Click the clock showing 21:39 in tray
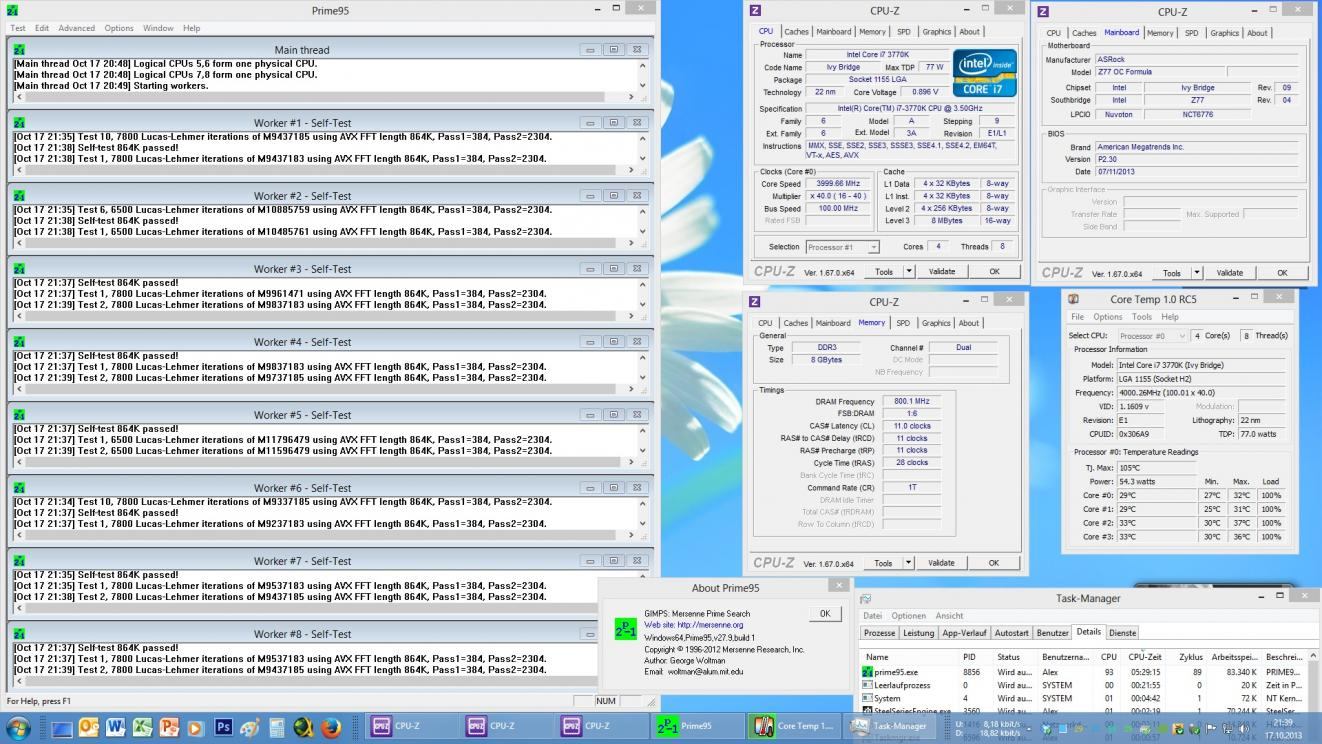The width and height of the screenshot is (1322, 744). (1283, 722)
